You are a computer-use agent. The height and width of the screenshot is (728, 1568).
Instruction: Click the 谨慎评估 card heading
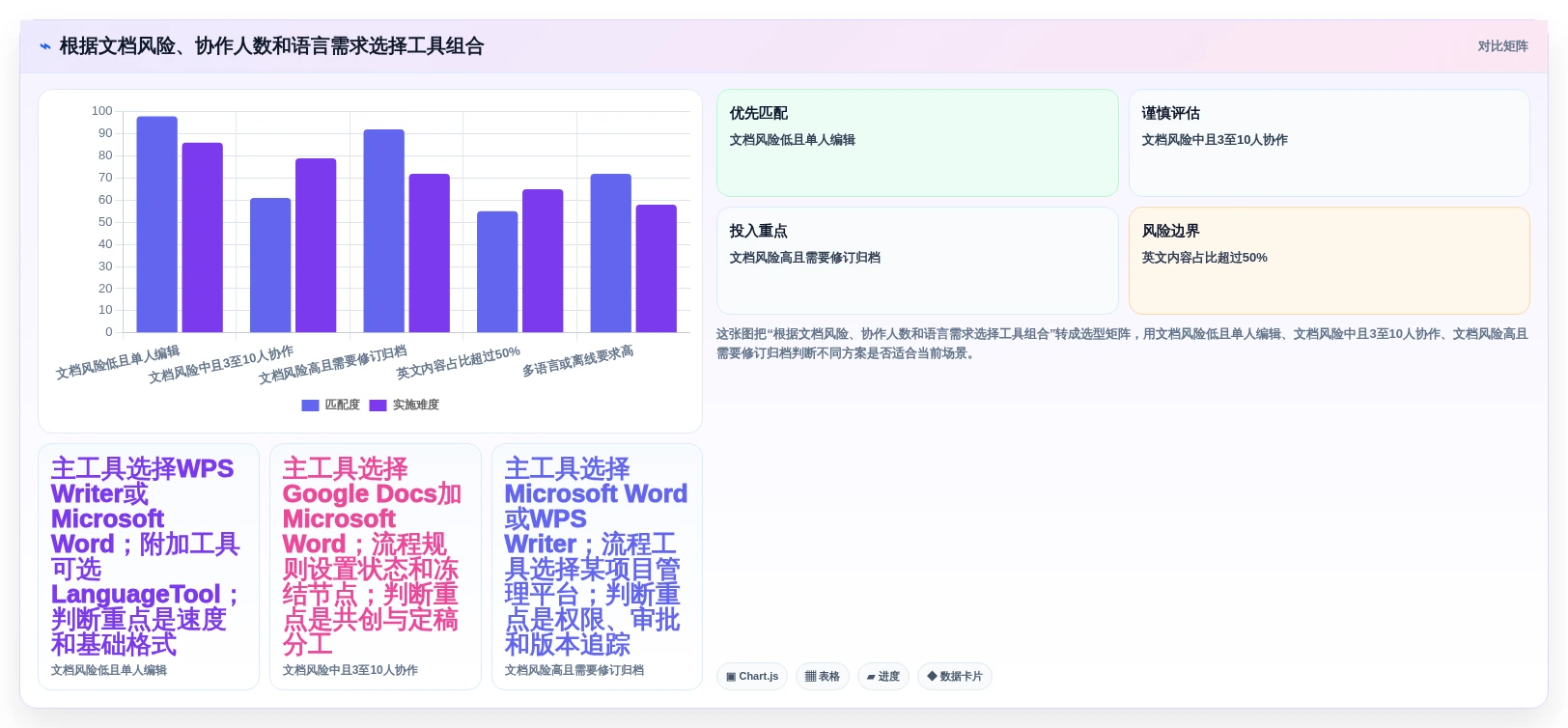[x=1171, y=113]
